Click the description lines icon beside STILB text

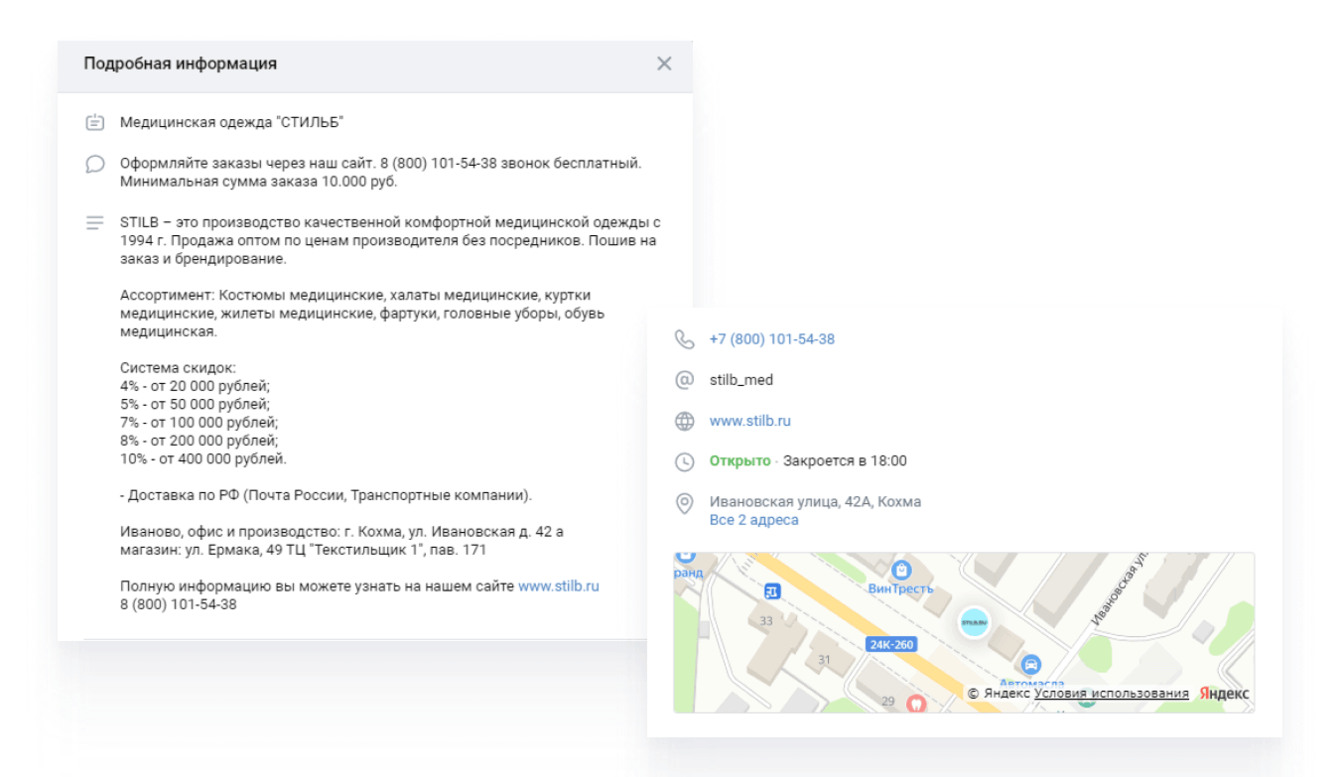point(95,223)
